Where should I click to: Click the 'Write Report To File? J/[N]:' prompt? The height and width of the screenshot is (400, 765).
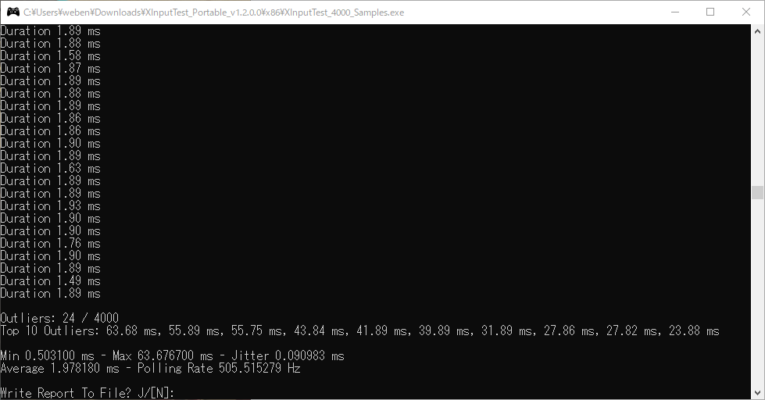pyautogui.click(x=87, y=393)
